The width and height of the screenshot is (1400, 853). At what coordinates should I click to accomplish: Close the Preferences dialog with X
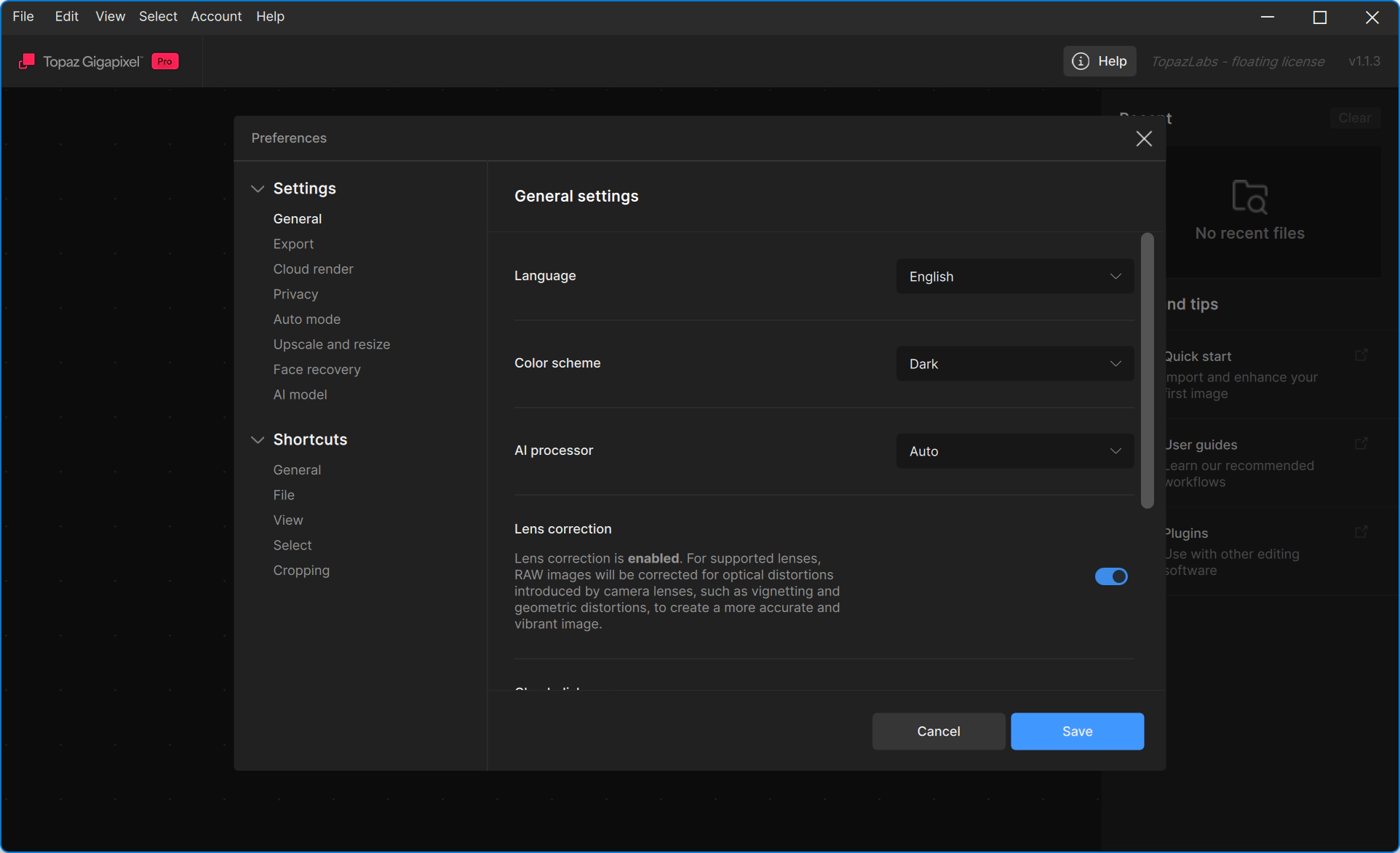(x=1143, y=139)
